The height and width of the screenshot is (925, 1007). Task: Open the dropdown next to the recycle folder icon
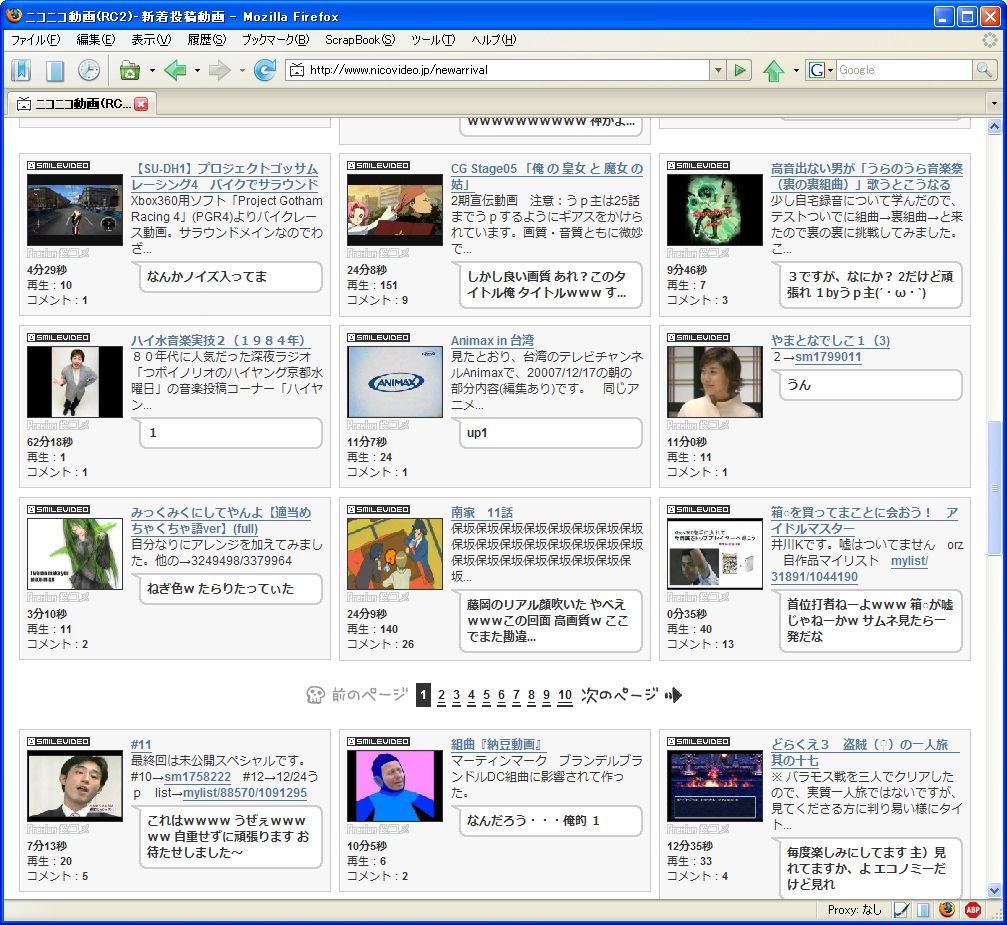tap(152, 70)
